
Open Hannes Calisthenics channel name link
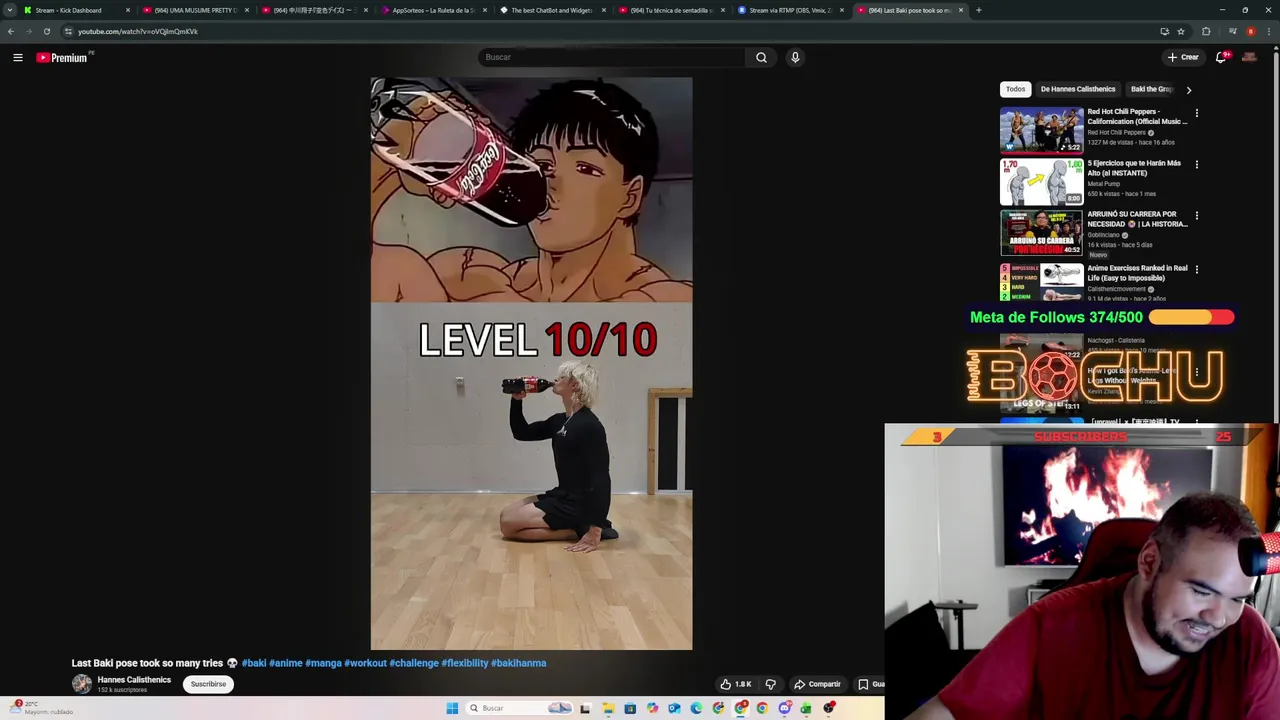[134, 680]
